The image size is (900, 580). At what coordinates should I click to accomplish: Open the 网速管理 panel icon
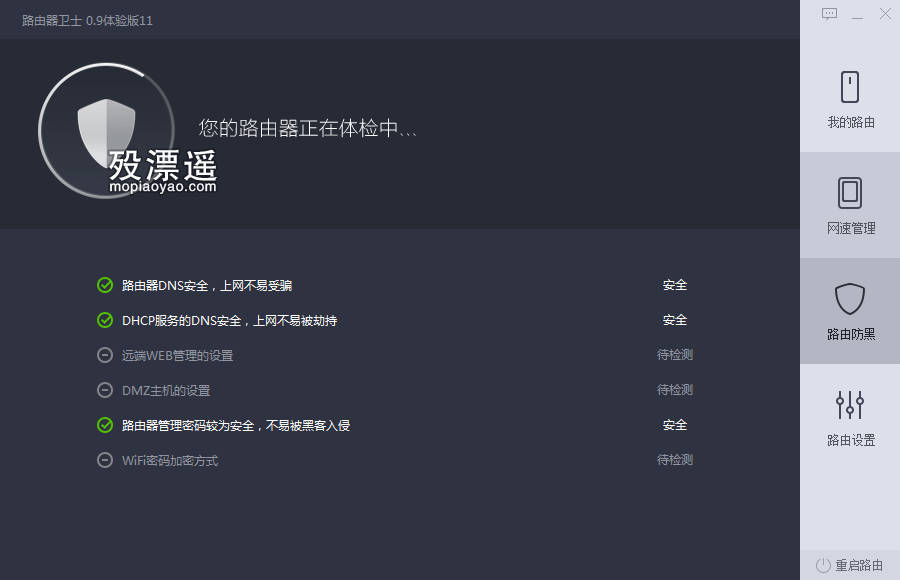click(849, 193)
